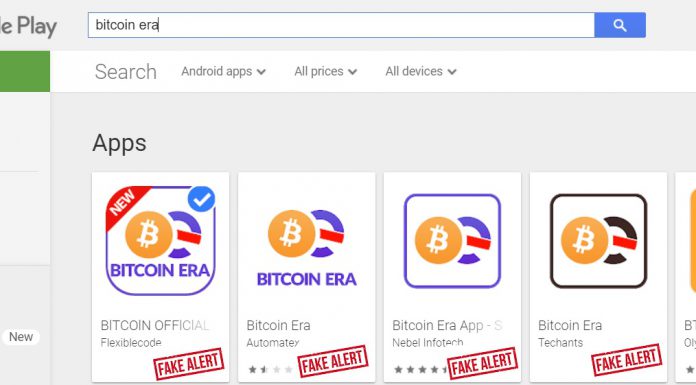Image resolution: width=696 pixels, height=385 pixels.
Task: Expand the All devices filter
Action: click(x=421, y=71)
